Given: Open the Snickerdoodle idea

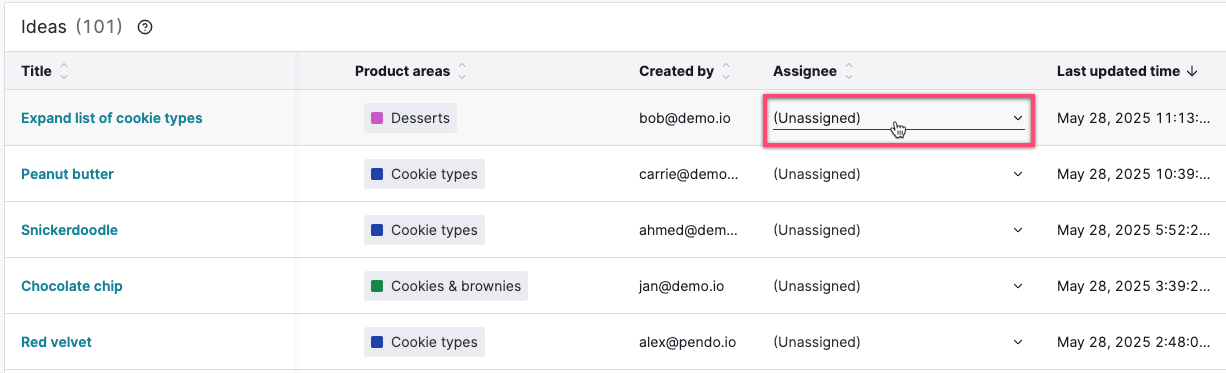Looking at the screenshot, I should [x=69, y=230].
